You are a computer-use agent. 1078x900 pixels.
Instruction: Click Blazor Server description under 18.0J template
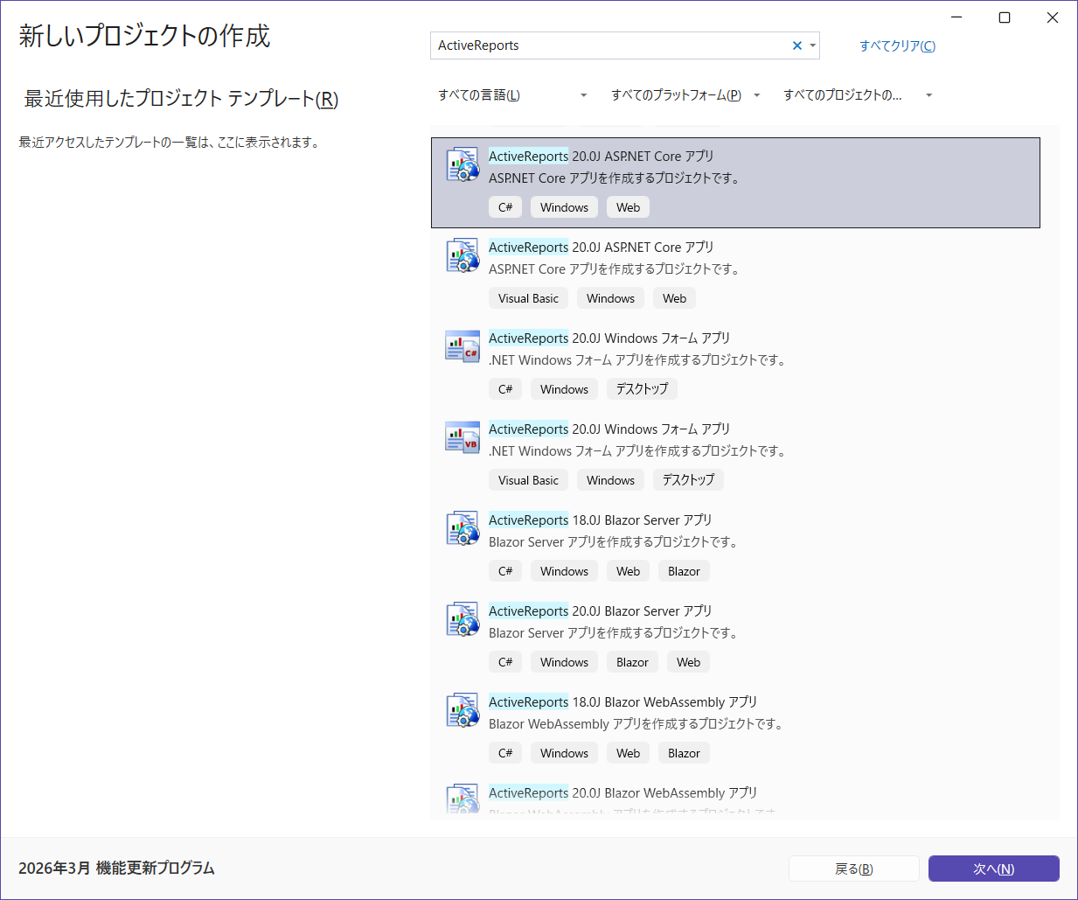click(614, 542)
